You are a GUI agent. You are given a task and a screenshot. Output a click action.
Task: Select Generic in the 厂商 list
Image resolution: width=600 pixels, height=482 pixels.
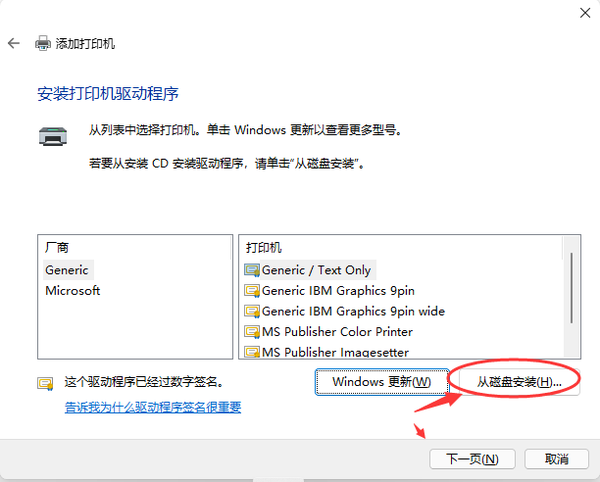point(67,270)
